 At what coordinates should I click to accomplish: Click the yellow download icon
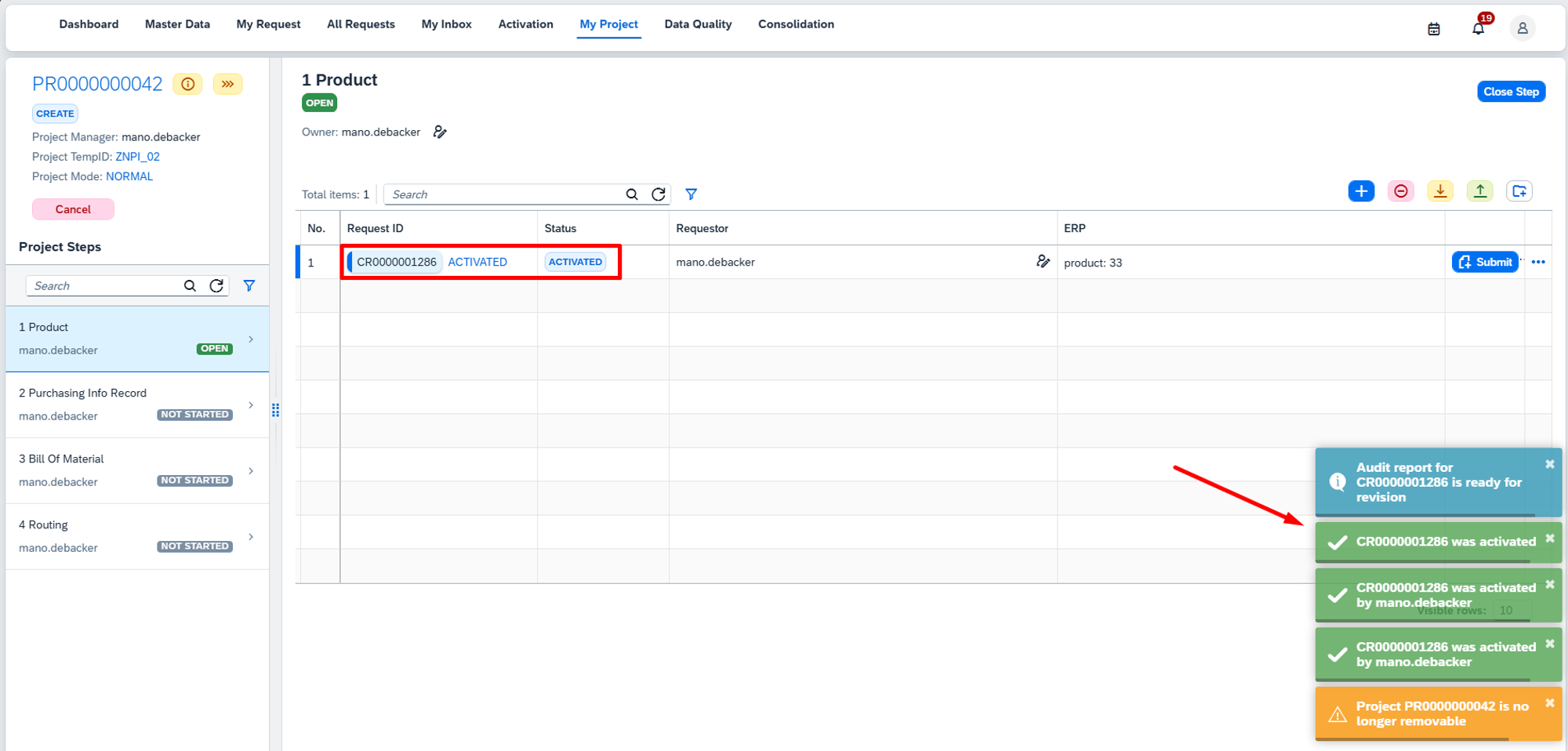click(x=1440, y=191)
